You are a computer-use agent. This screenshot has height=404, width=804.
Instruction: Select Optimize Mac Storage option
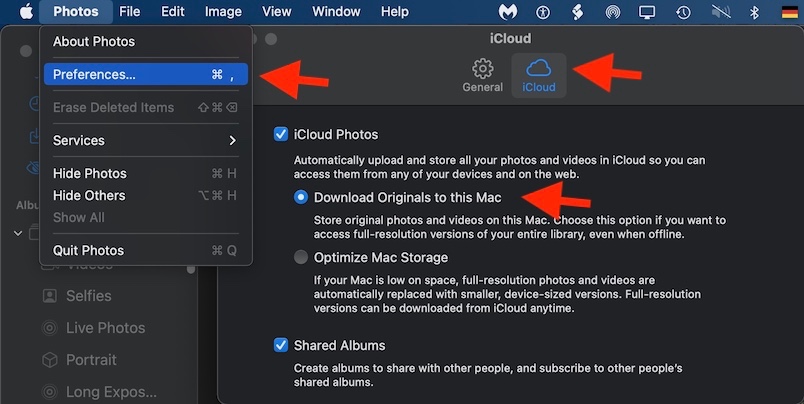[x=301, y=257]
